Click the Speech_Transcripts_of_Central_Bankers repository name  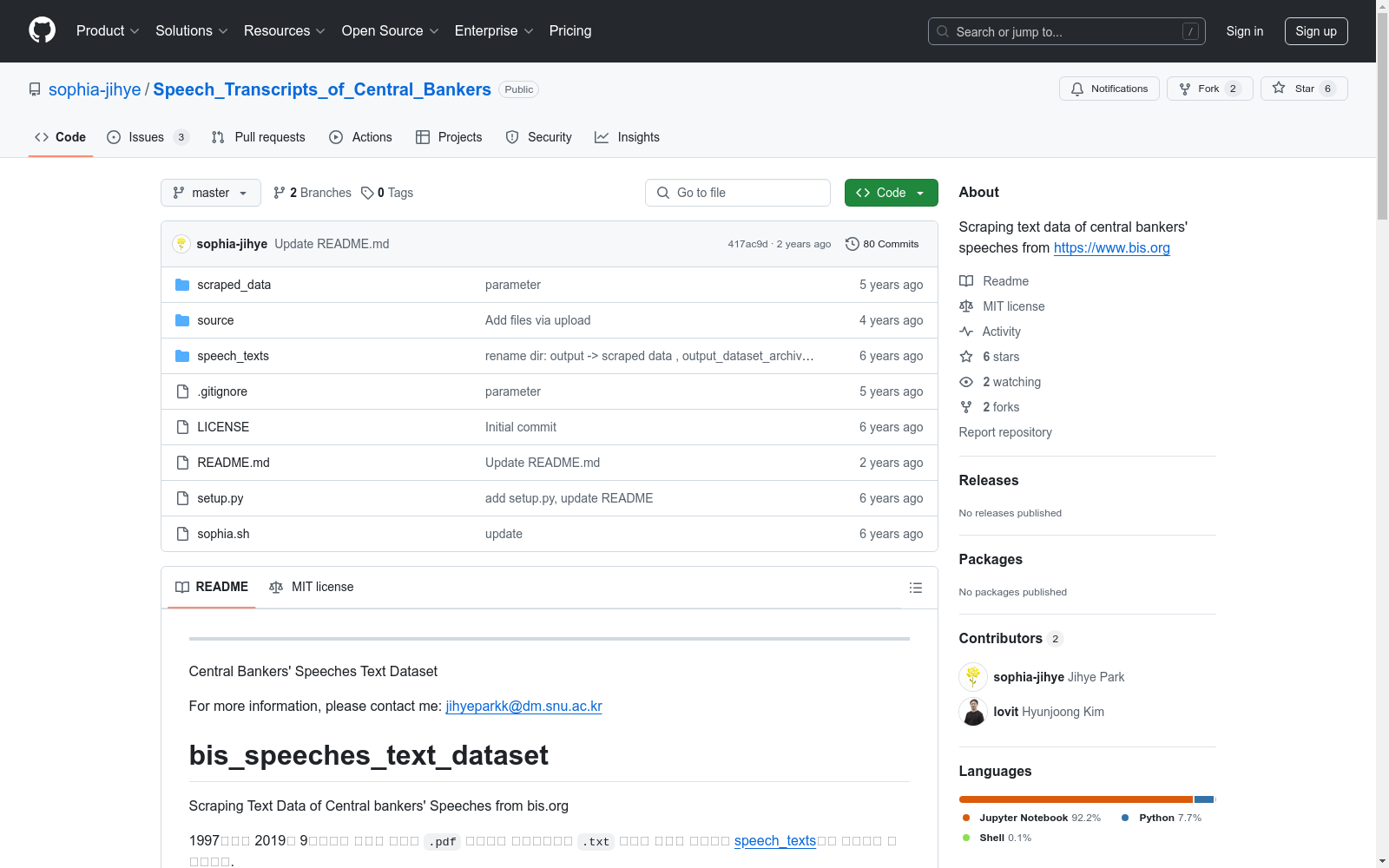pos(322,89)
